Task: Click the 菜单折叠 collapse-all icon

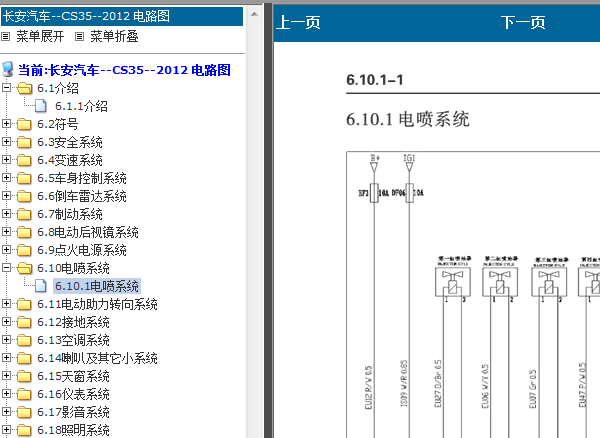Action: point(79,37)
